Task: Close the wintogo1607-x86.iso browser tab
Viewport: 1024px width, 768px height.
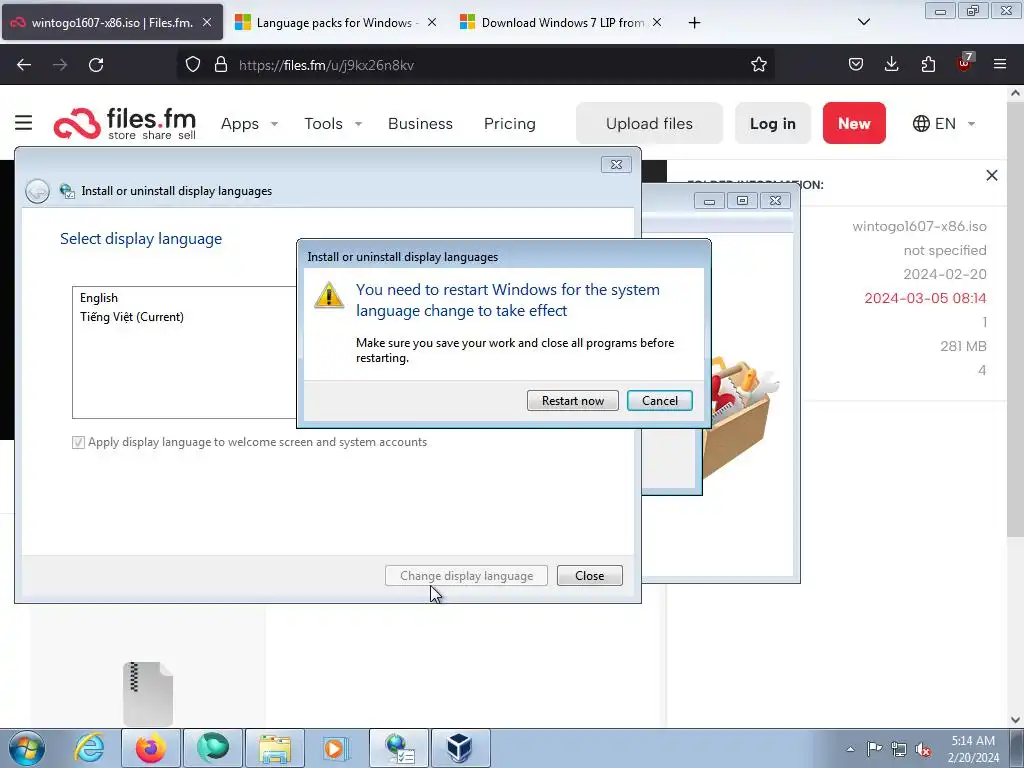Action: click(207, 22)
